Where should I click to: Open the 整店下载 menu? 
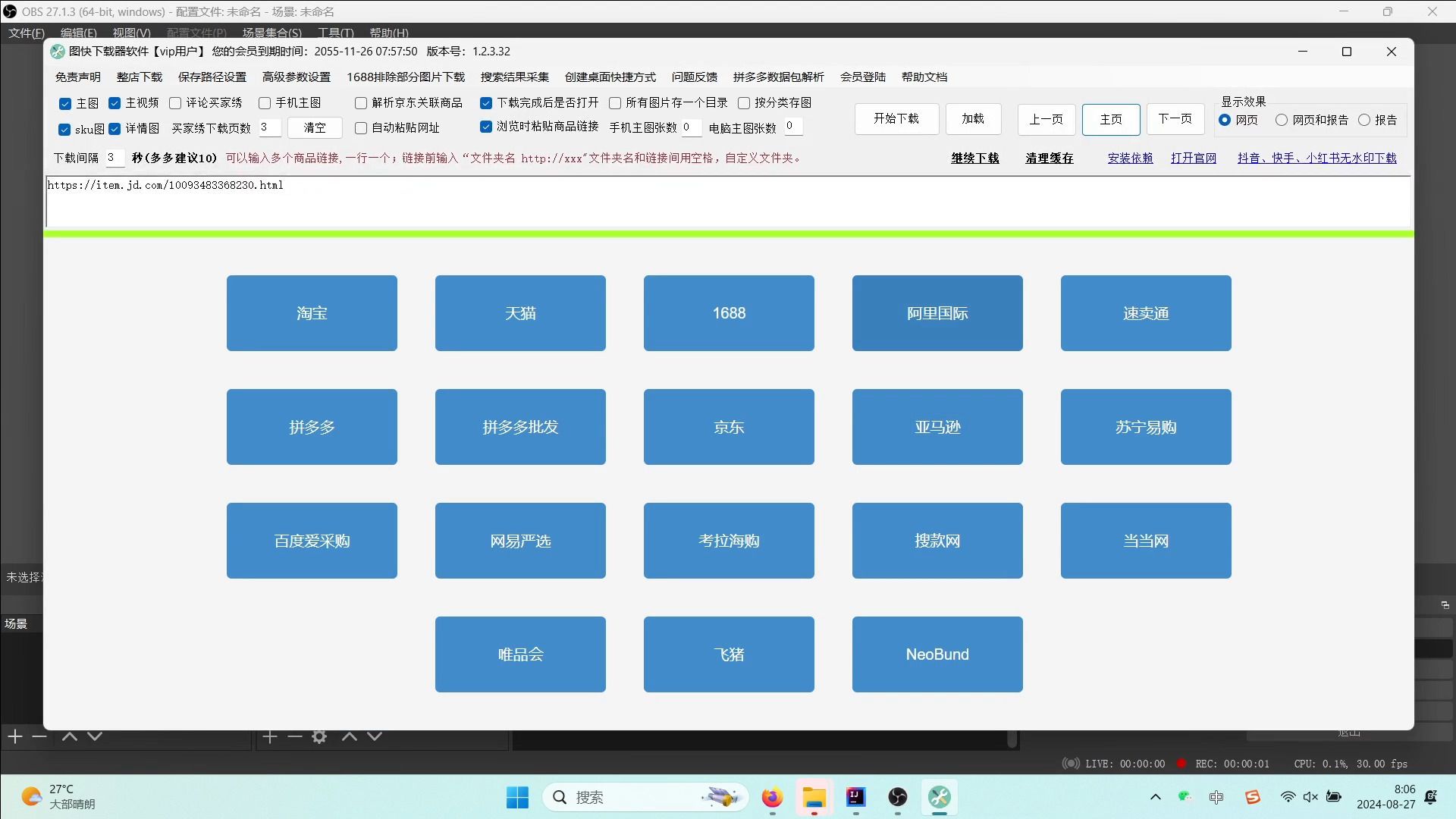click(140, 77)
